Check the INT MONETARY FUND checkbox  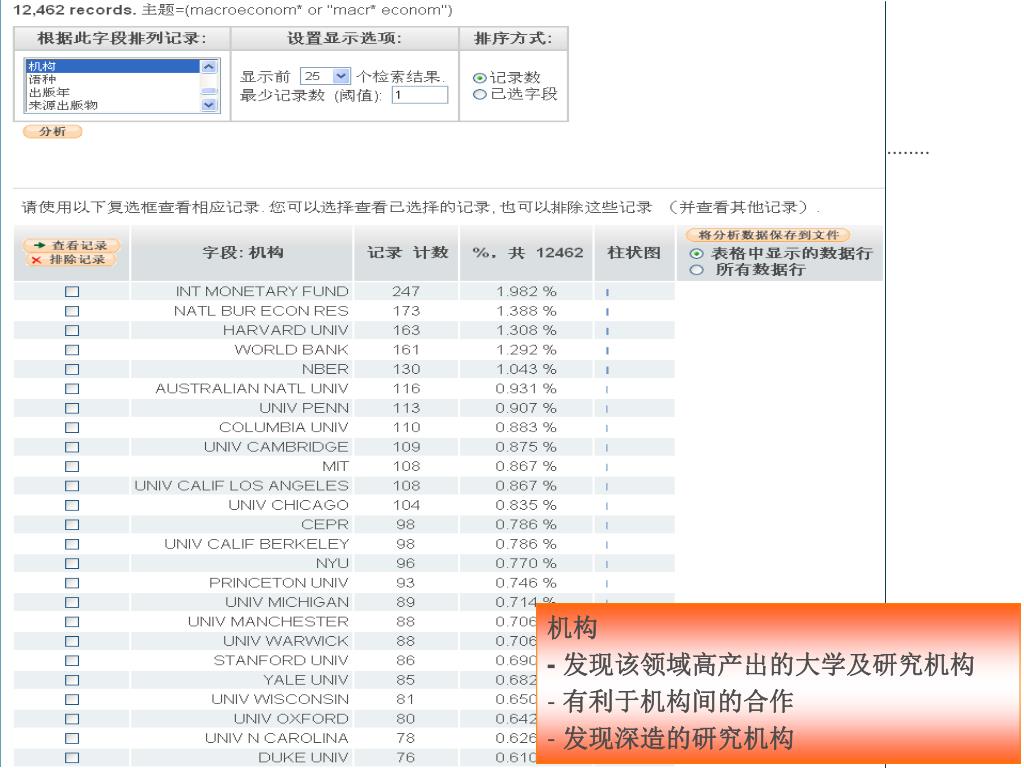coord(72,291)
